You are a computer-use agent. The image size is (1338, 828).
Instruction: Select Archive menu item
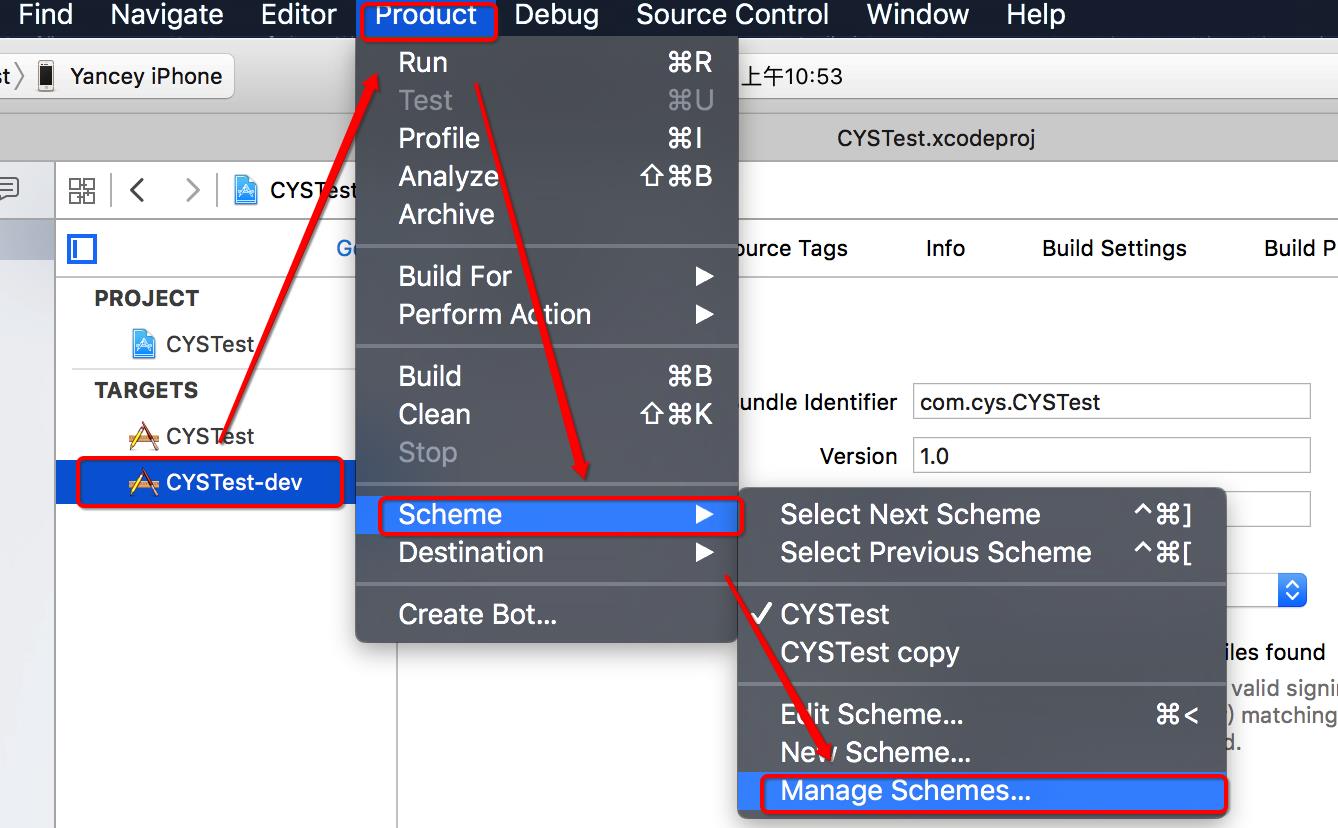[x=547, y=214]
